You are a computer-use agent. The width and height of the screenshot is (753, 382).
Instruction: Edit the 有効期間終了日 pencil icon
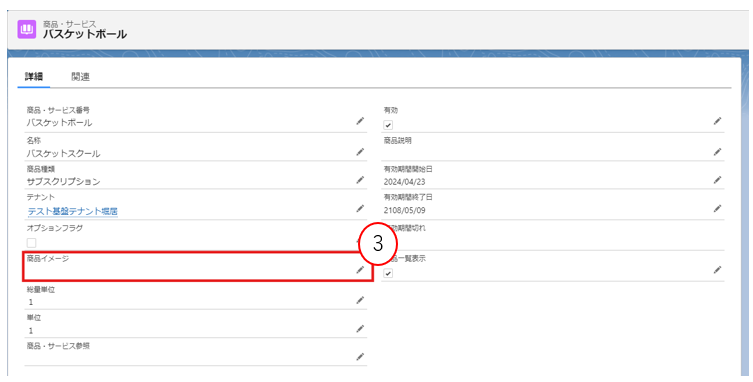coord(717,209)
